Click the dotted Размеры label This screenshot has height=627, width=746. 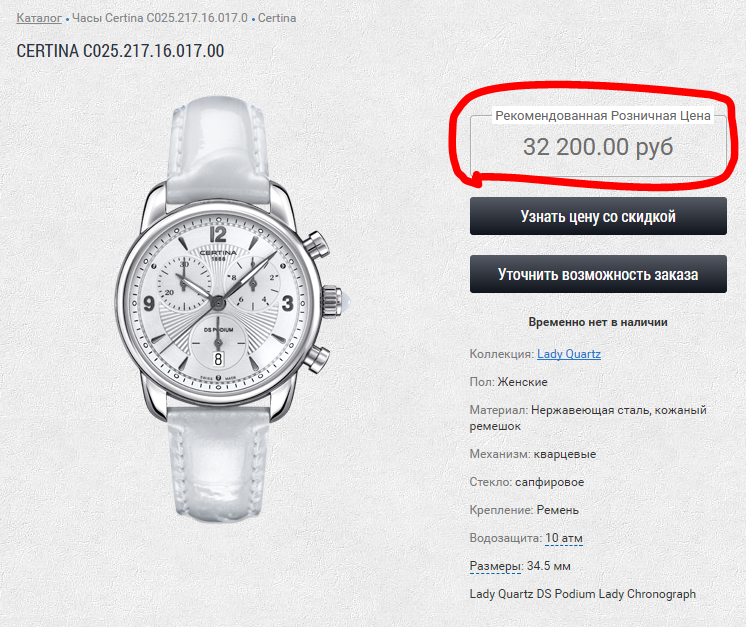(x=495, y=566)
